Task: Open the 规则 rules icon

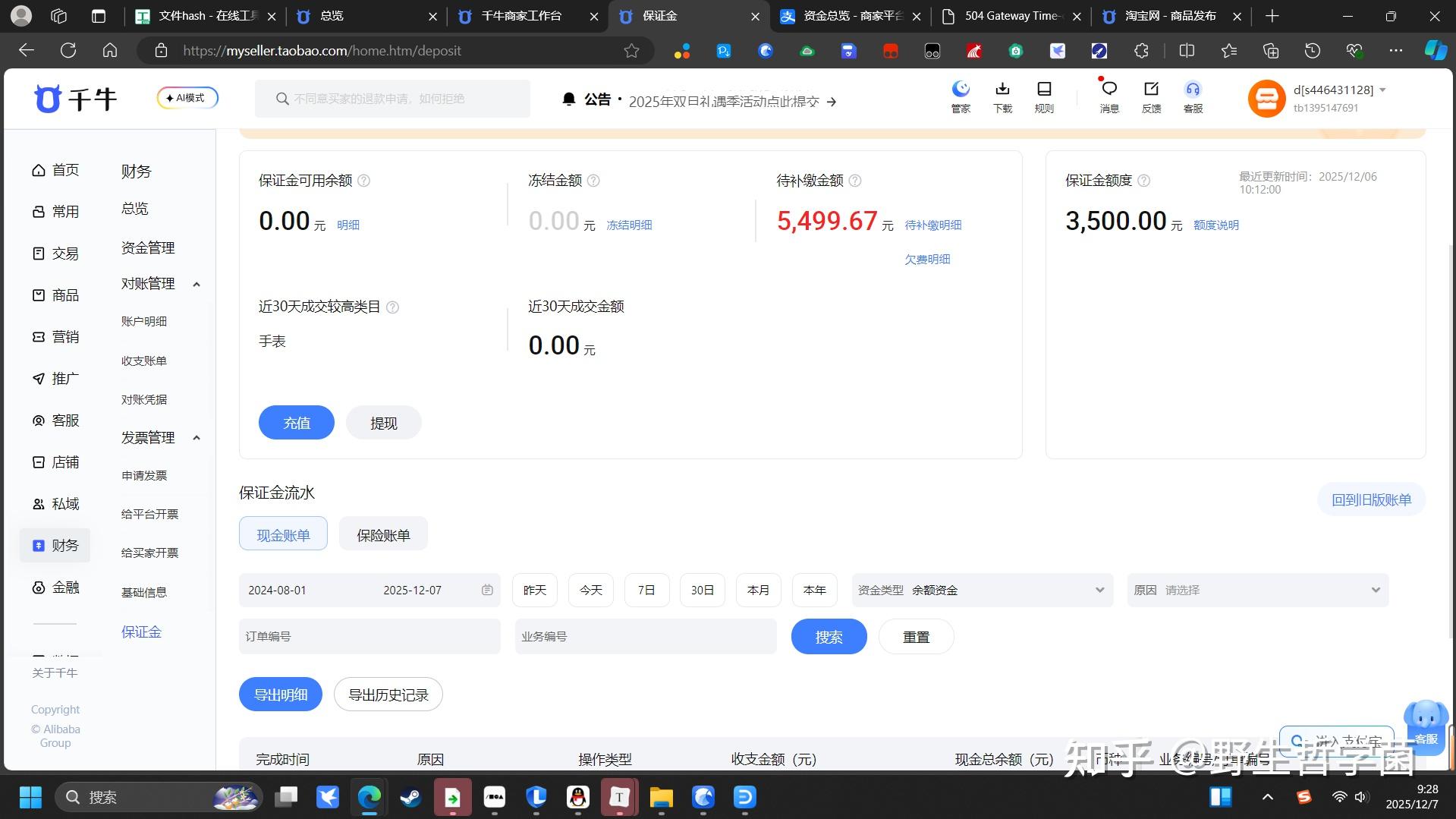Action: pyautogui.click(x=1043, y=96)
